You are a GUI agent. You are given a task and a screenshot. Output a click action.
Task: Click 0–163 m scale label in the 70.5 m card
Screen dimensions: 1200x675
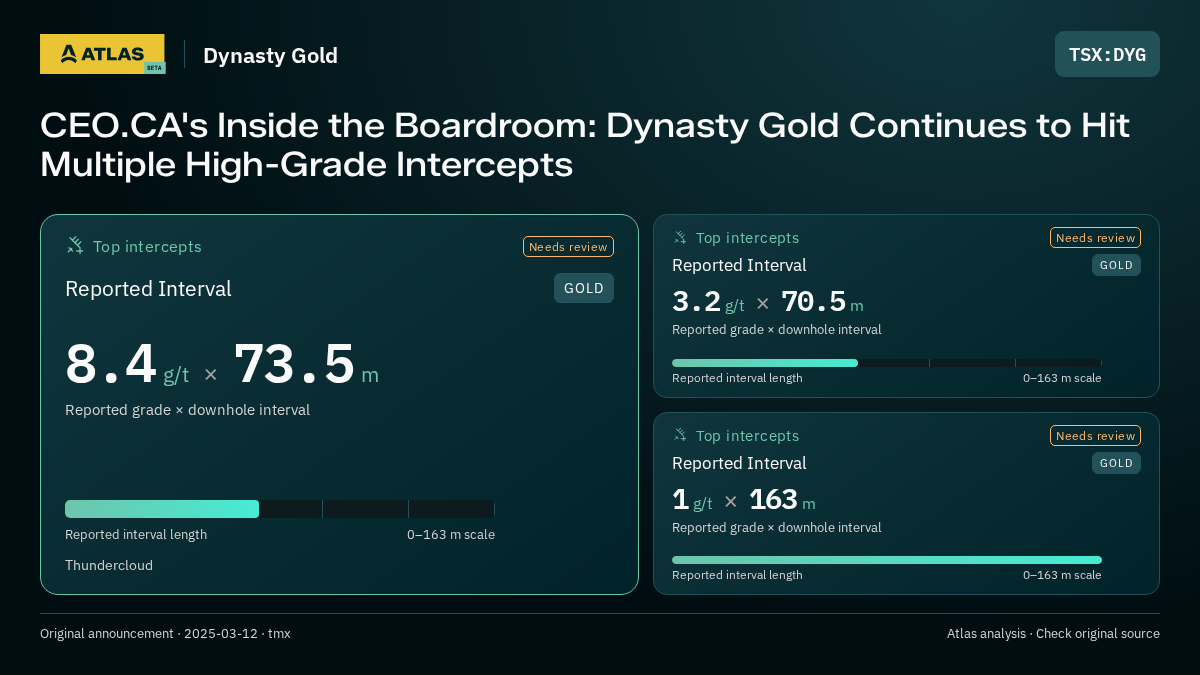click(x=1062, y=378)
